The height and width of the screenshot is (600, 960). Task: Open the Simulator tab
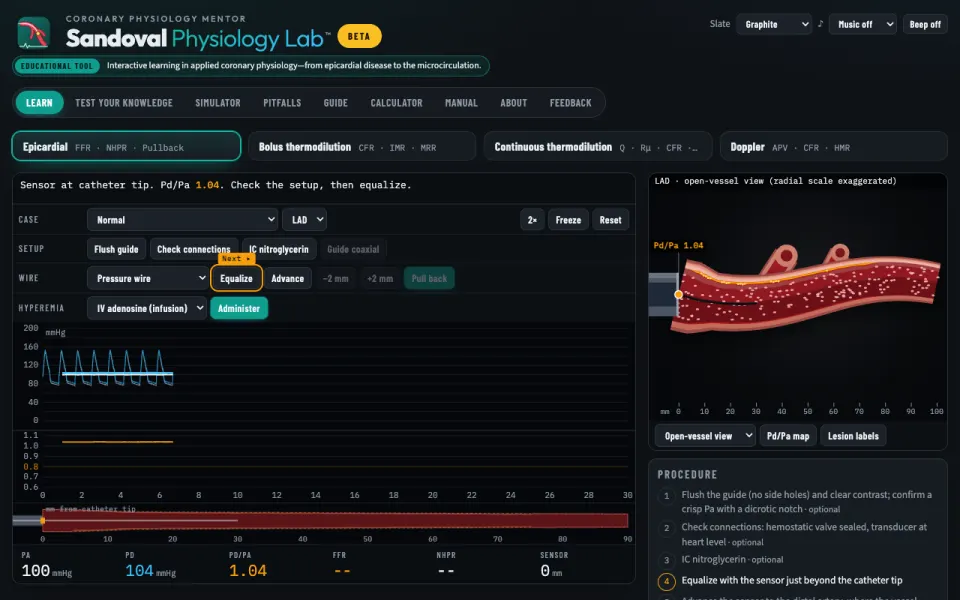[218, 103]
